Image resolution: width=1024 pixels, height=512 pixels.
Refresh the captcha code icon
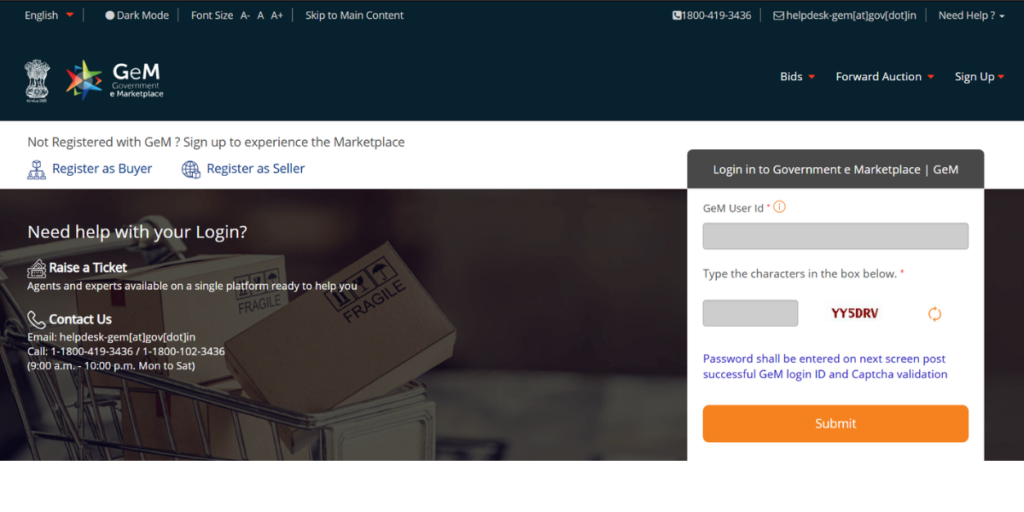pos(935,314)
